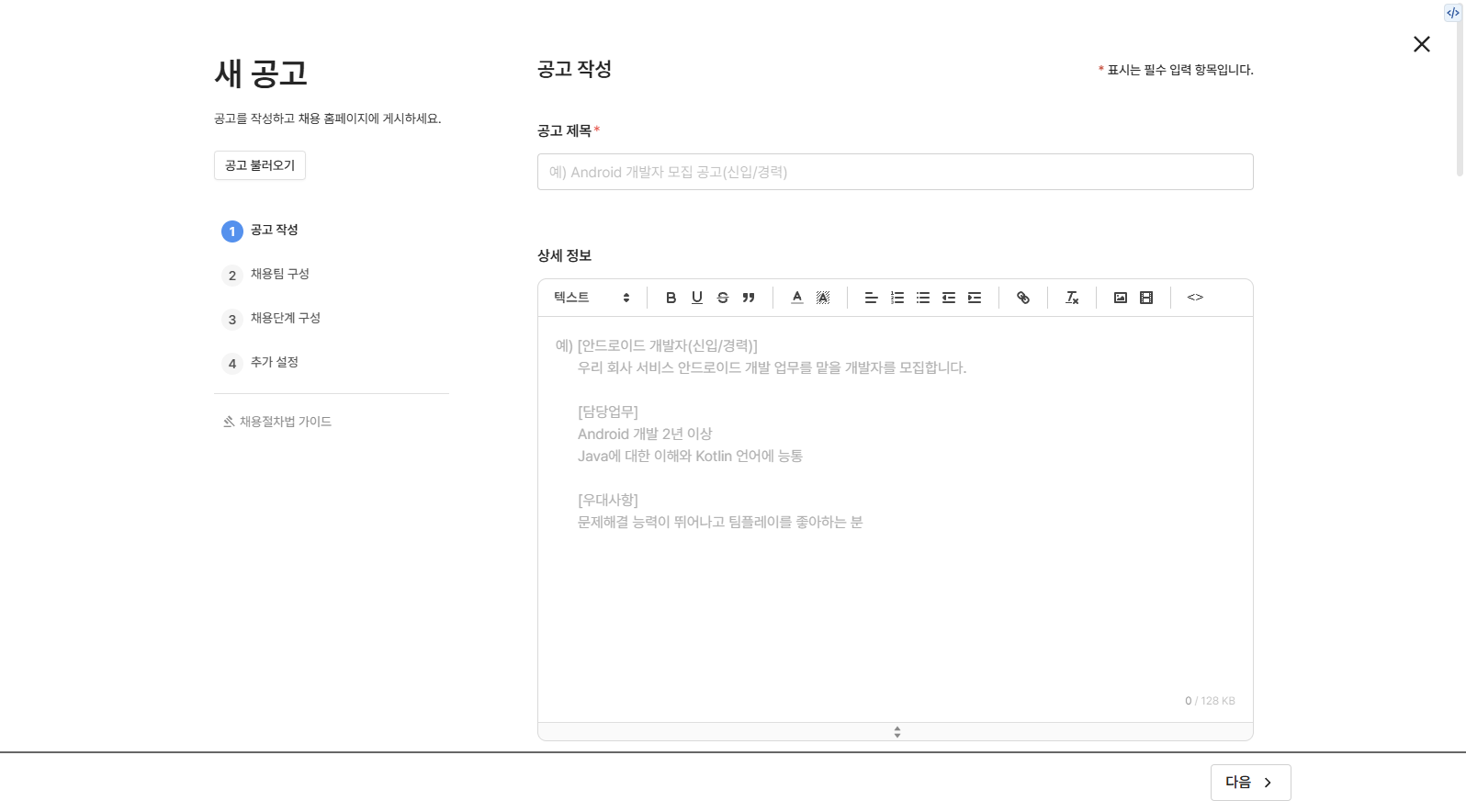
Task: Select step 2 채용팀 구성
Action: (x=265, y=275)
